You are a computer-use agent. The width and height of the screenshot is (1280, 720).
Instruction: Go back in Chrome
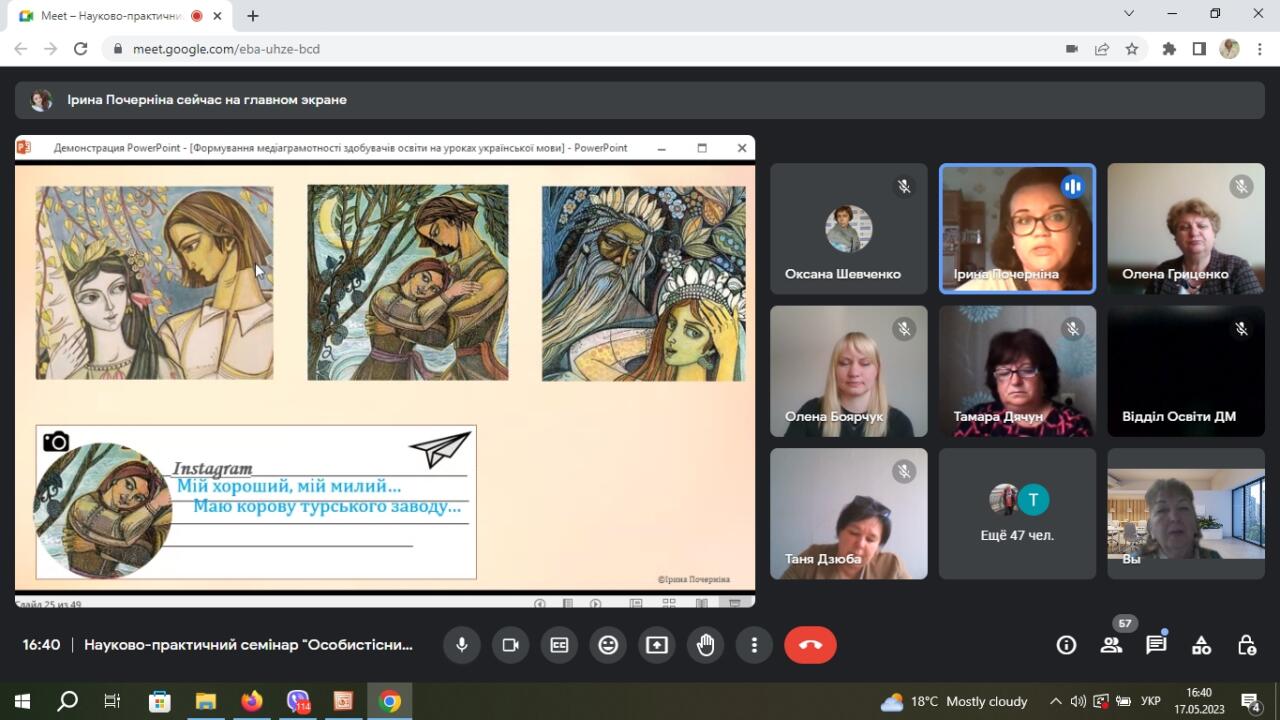[x=21, y=48]
